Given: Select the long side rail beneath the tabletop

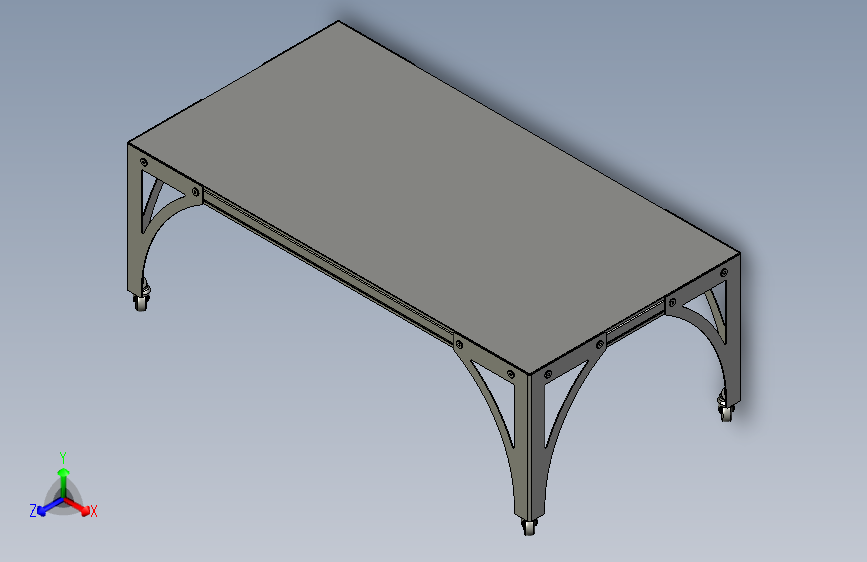Looking at the screenshot, I should [x=328, y=268].
